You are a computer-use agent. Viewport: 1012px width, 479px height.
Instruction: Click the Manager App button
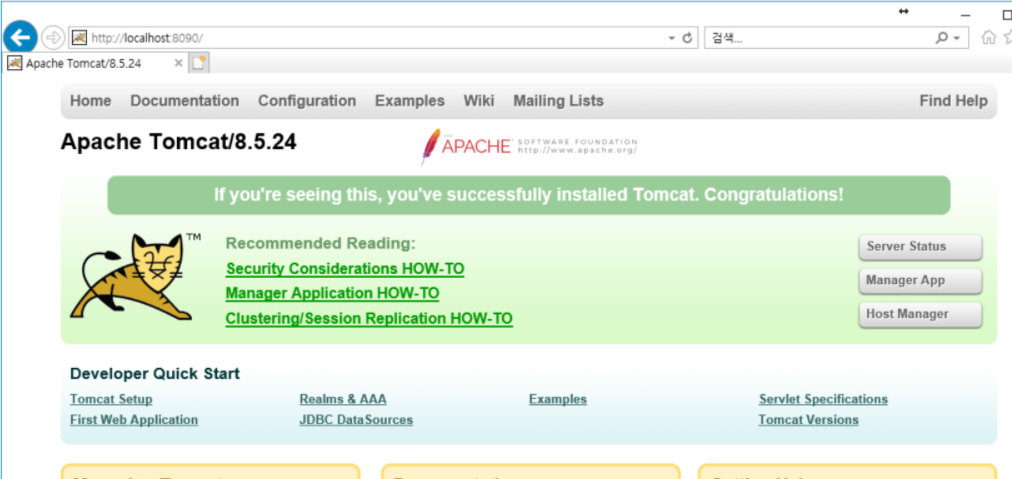920,280
